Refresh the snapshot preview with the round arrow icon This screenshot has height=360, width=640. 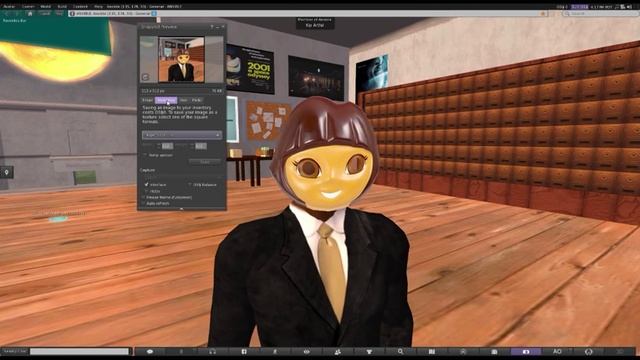click(x=145, y=77)
